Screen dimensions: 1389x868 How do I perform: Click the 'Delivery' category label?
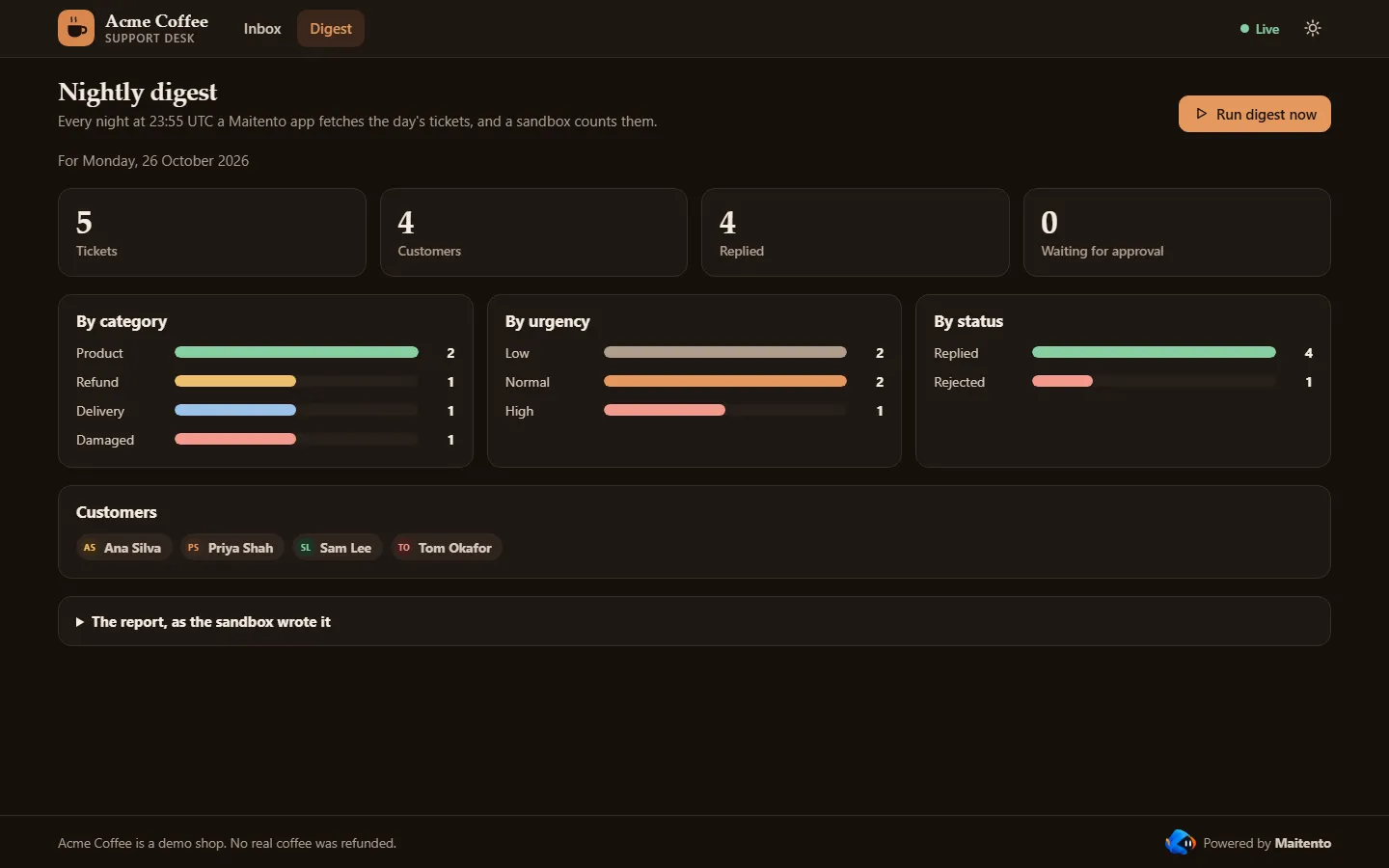coord(100,411)
